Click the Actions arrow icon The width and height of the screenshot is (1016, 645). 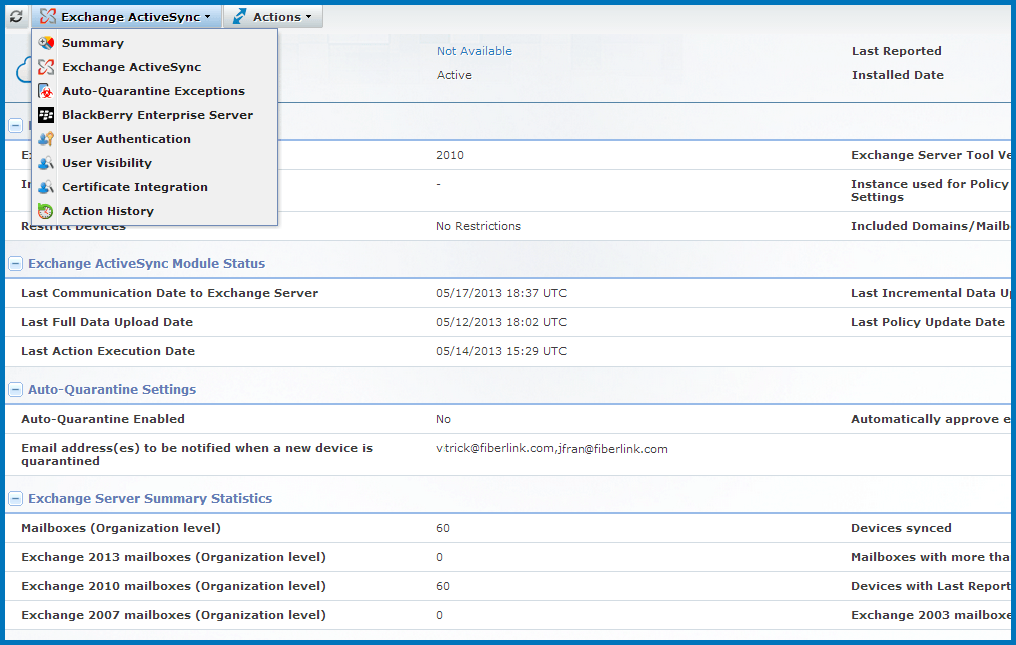(239, 17)
